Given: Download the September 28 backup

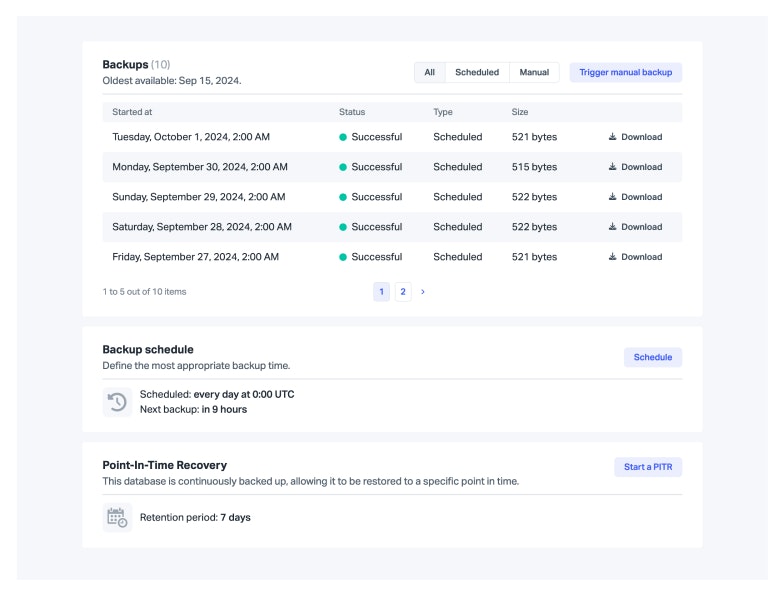Looking at the screenshot, I should [635, 227].
